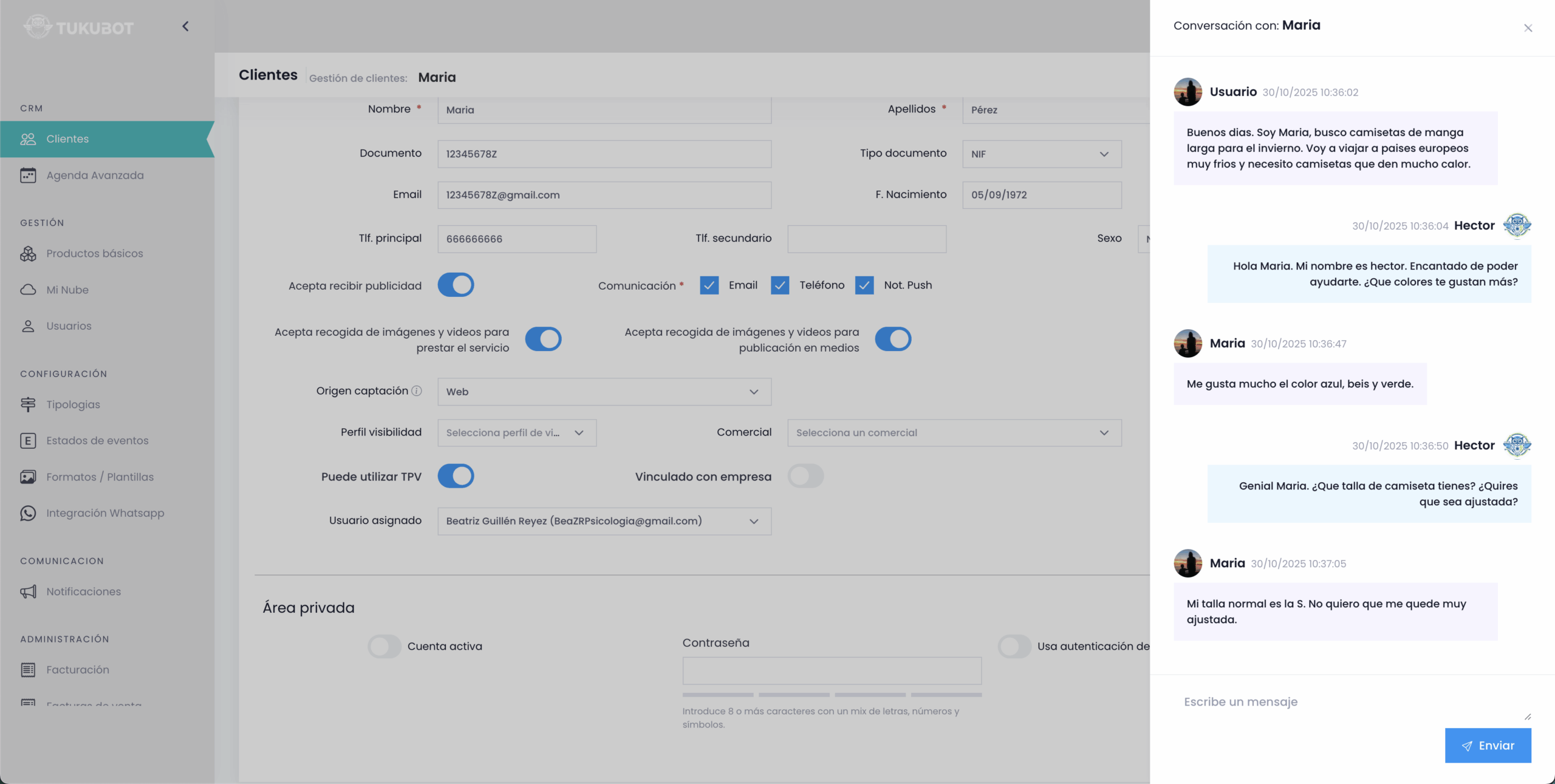The height and width of the screenshot is (784, 1555).
Task: Open the Tipologias signpost icon
Action: (28, 404)
